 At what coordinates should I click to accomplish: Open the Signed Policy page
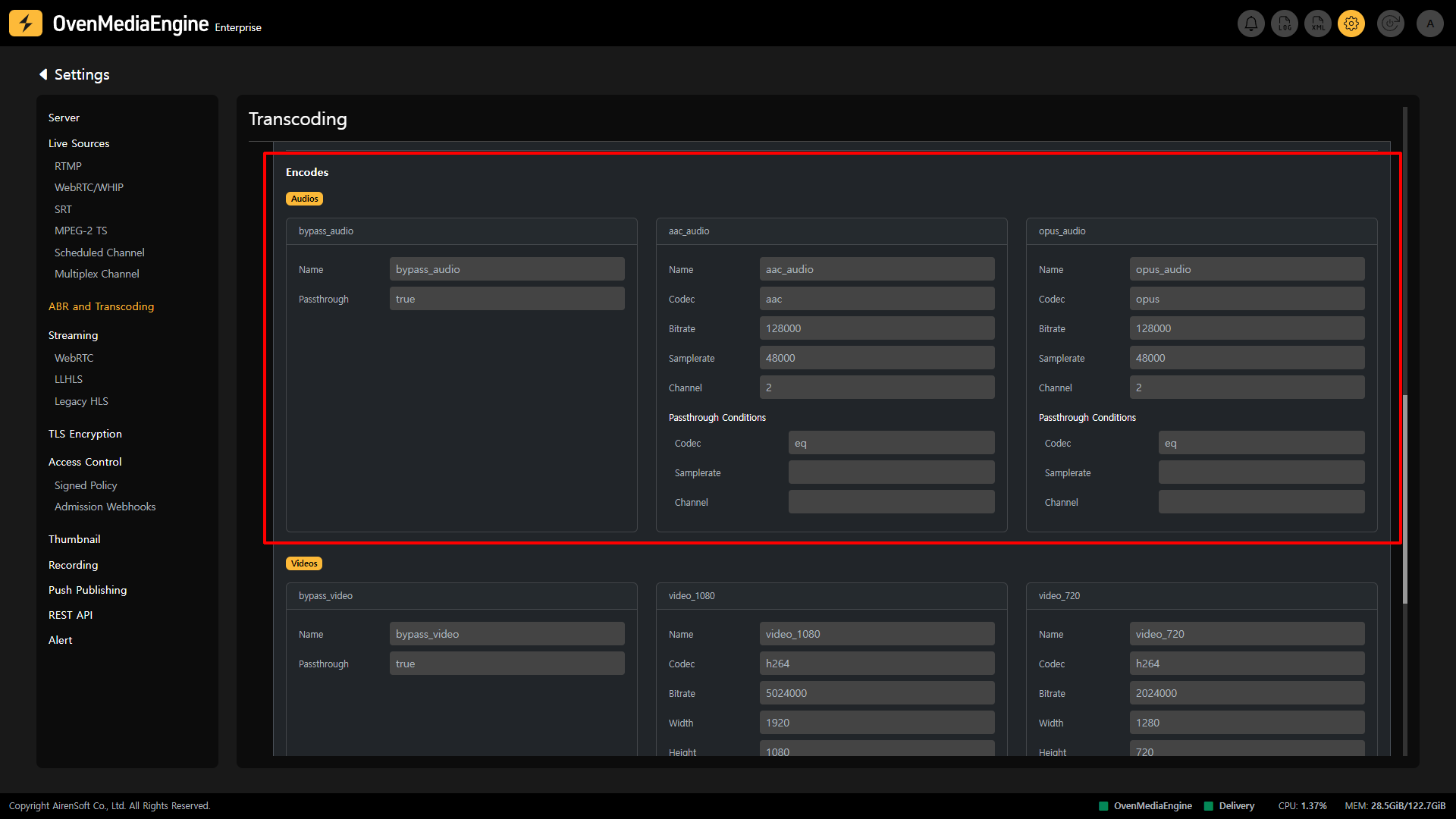(x=86, y=485)
